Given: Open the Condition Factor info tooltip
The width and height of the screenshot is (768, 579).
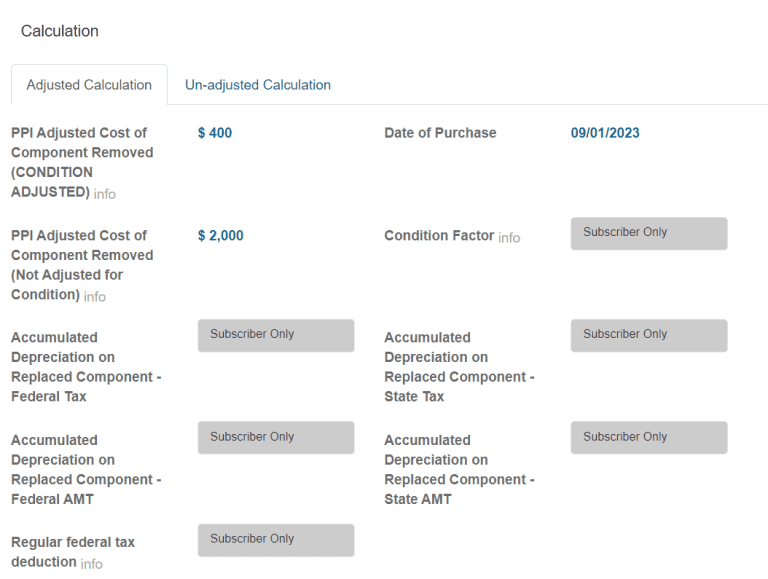Looking at the screenshot, I should 509,238.
